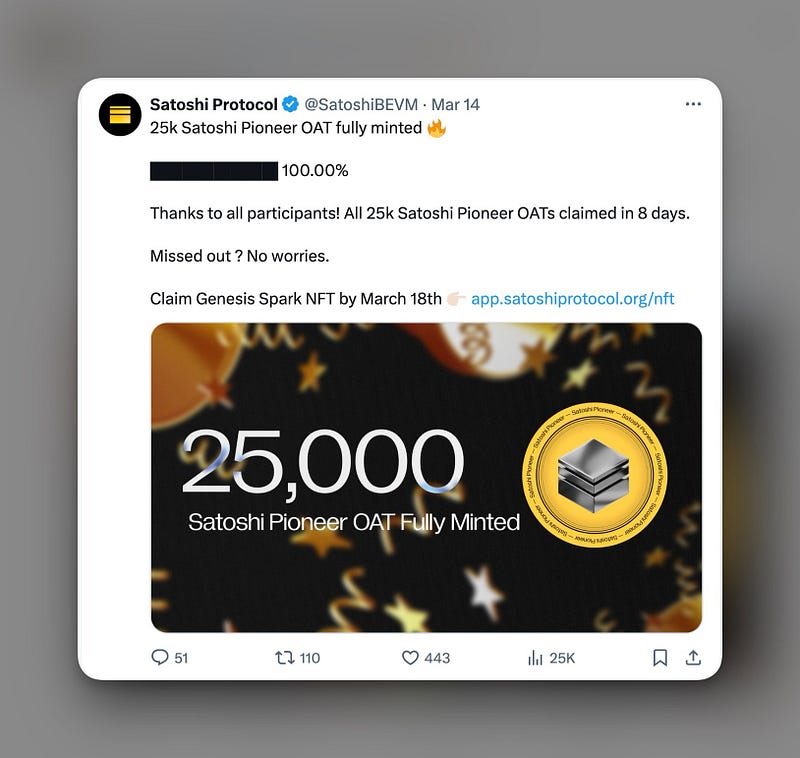Share the post with the upload arrow icon
This screenshot has height=758, width=800.
[x=693, y=658]
